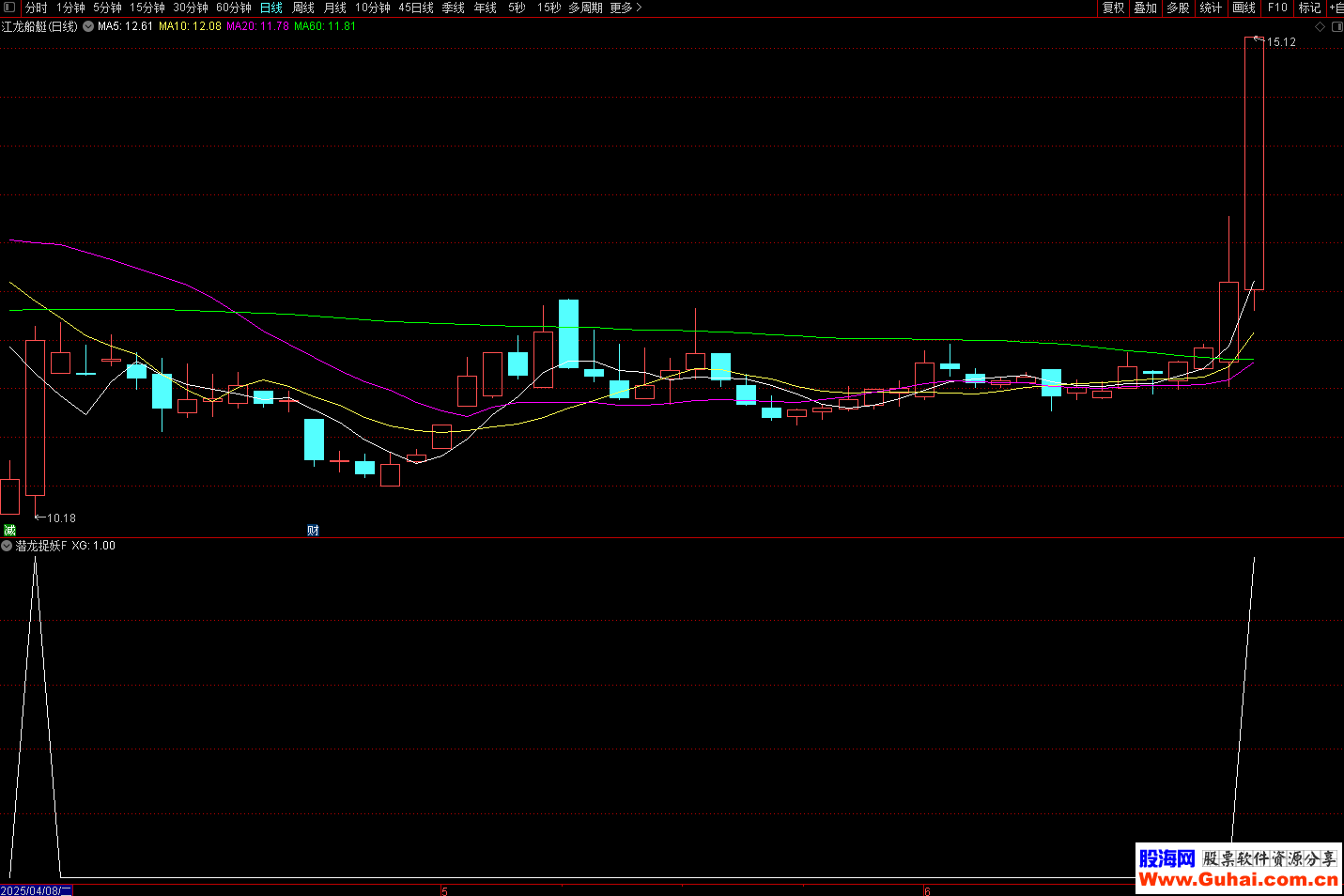1344x896 pixels.
Task: Click the blue 财 marker icon
Action: (313, 531)
